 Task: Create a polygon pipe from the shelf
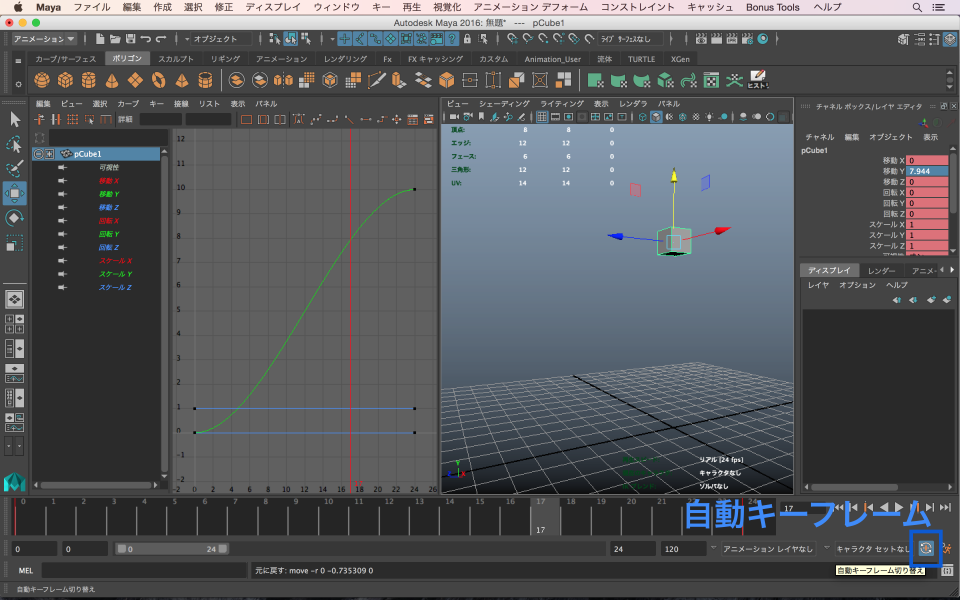click(x=205, y=80)
